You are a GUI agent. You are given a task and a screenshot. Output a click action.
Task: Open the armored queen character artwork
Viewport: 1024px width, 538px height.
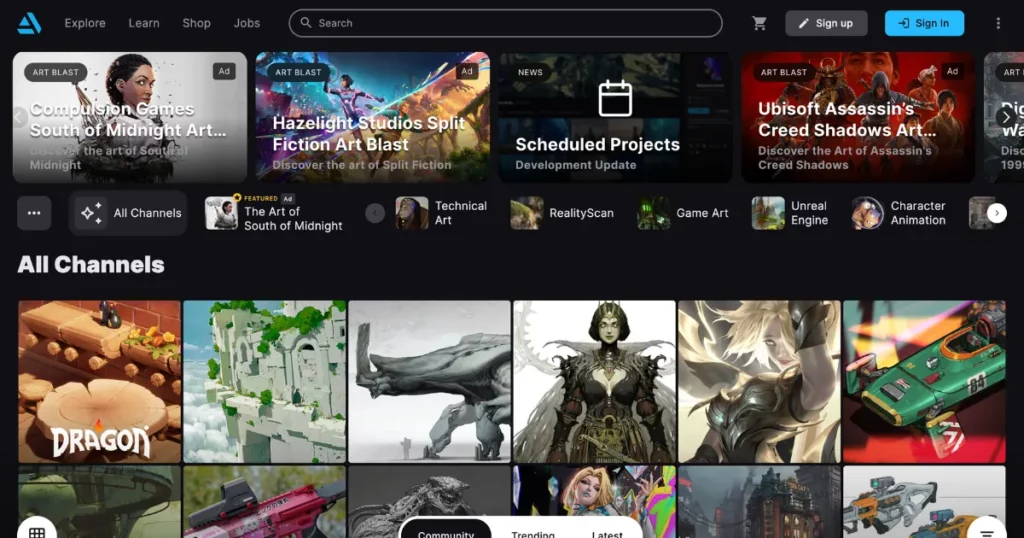[594, 381]
